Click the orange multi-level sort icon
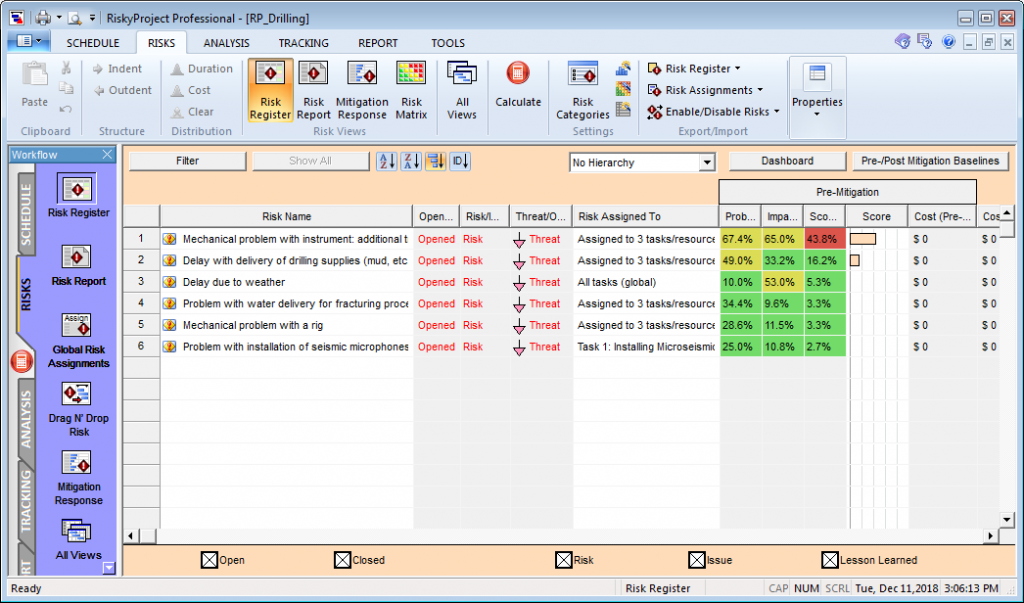This screenshot has width=1024, height=603. 436,161
